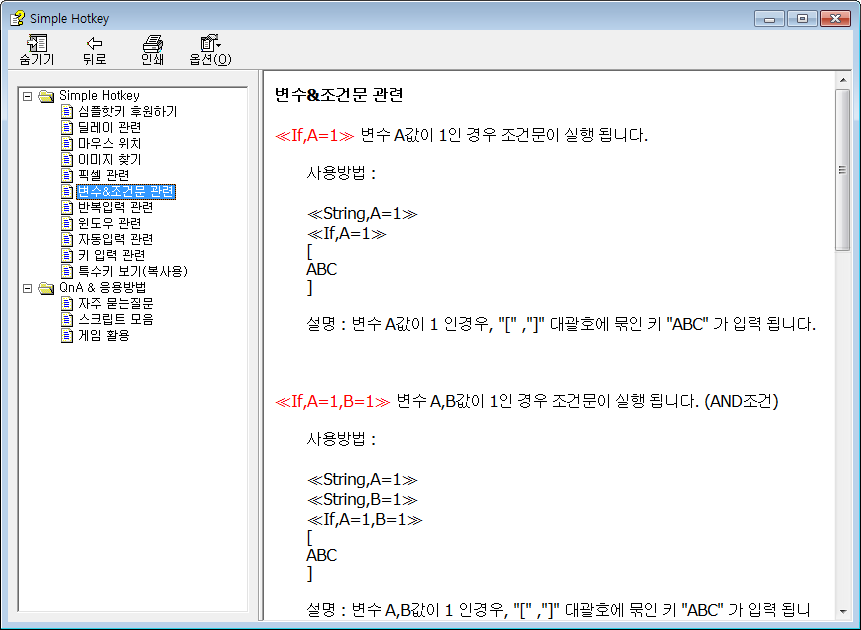
Task: Click page icon beside 자동입력 관련
Action: click(x=67, y=239)
